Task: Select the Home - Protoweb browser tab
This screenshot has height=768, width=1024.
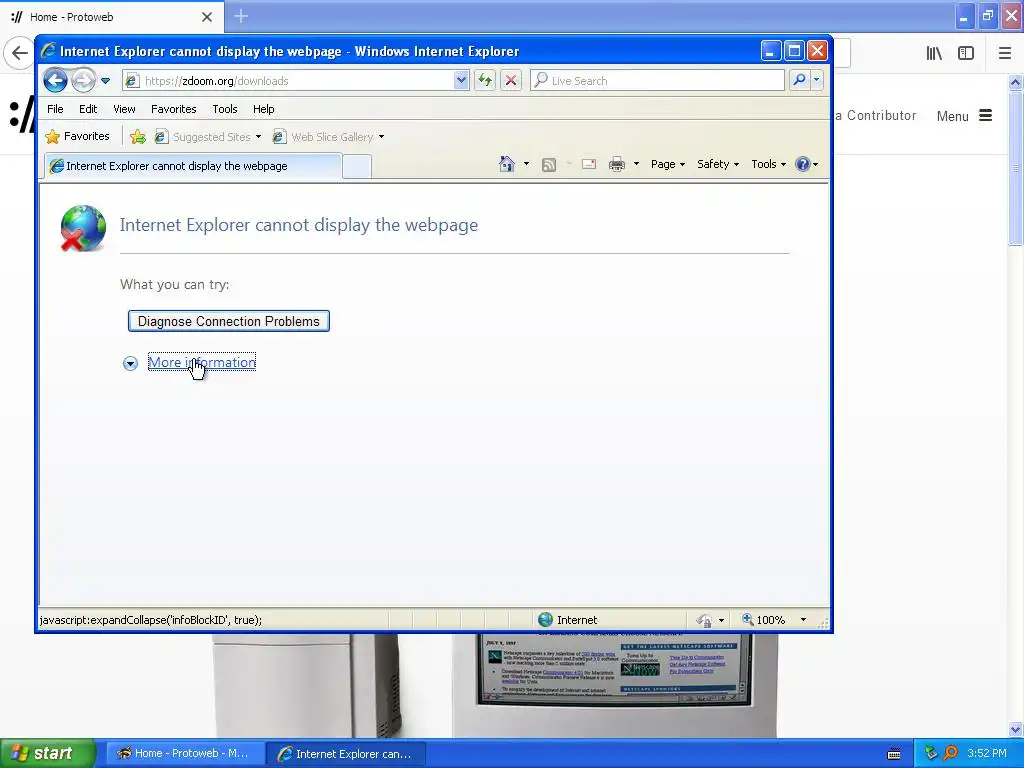Action: click(112, 17)
